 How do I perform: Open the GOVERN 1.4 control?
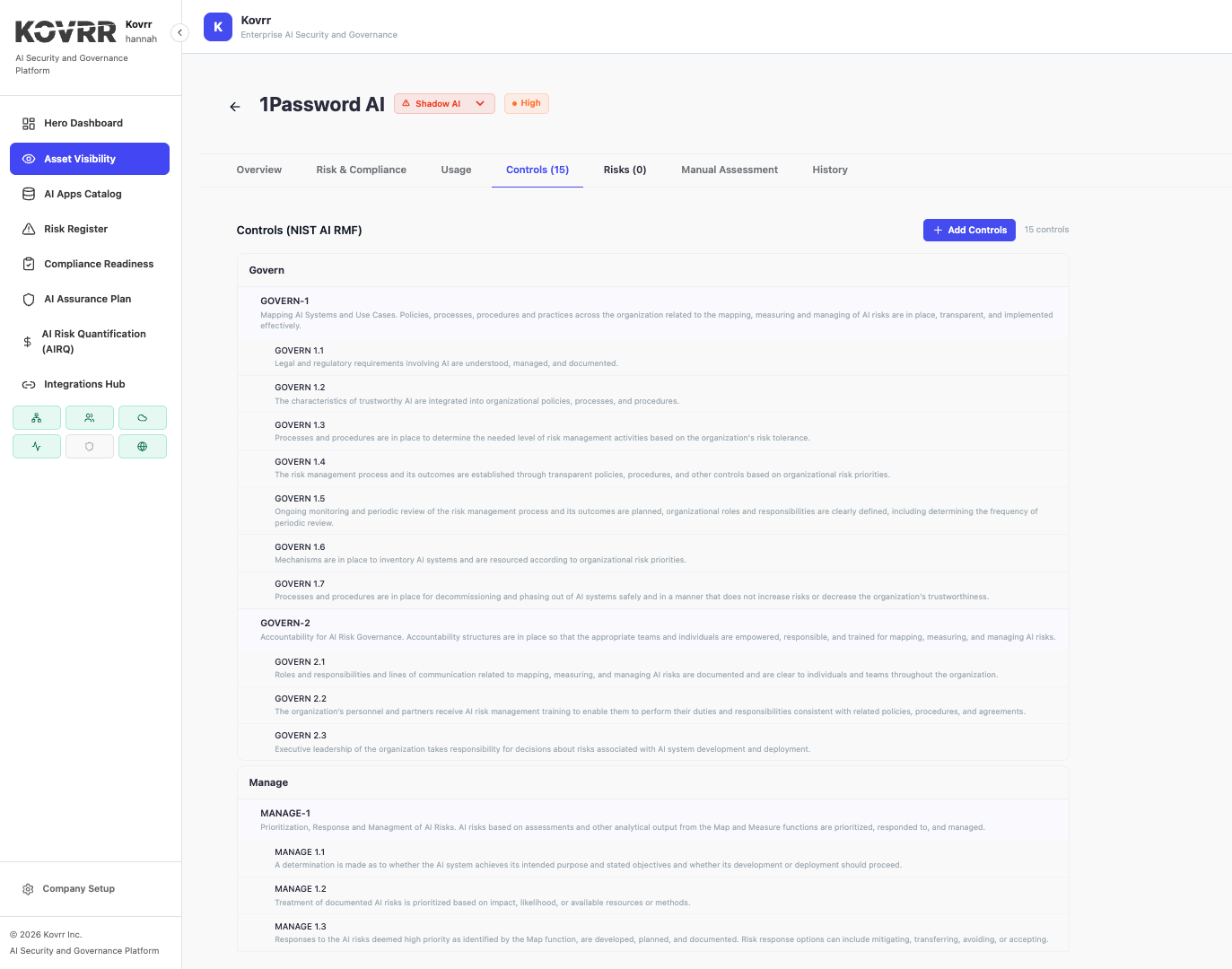tap(653, 468)
